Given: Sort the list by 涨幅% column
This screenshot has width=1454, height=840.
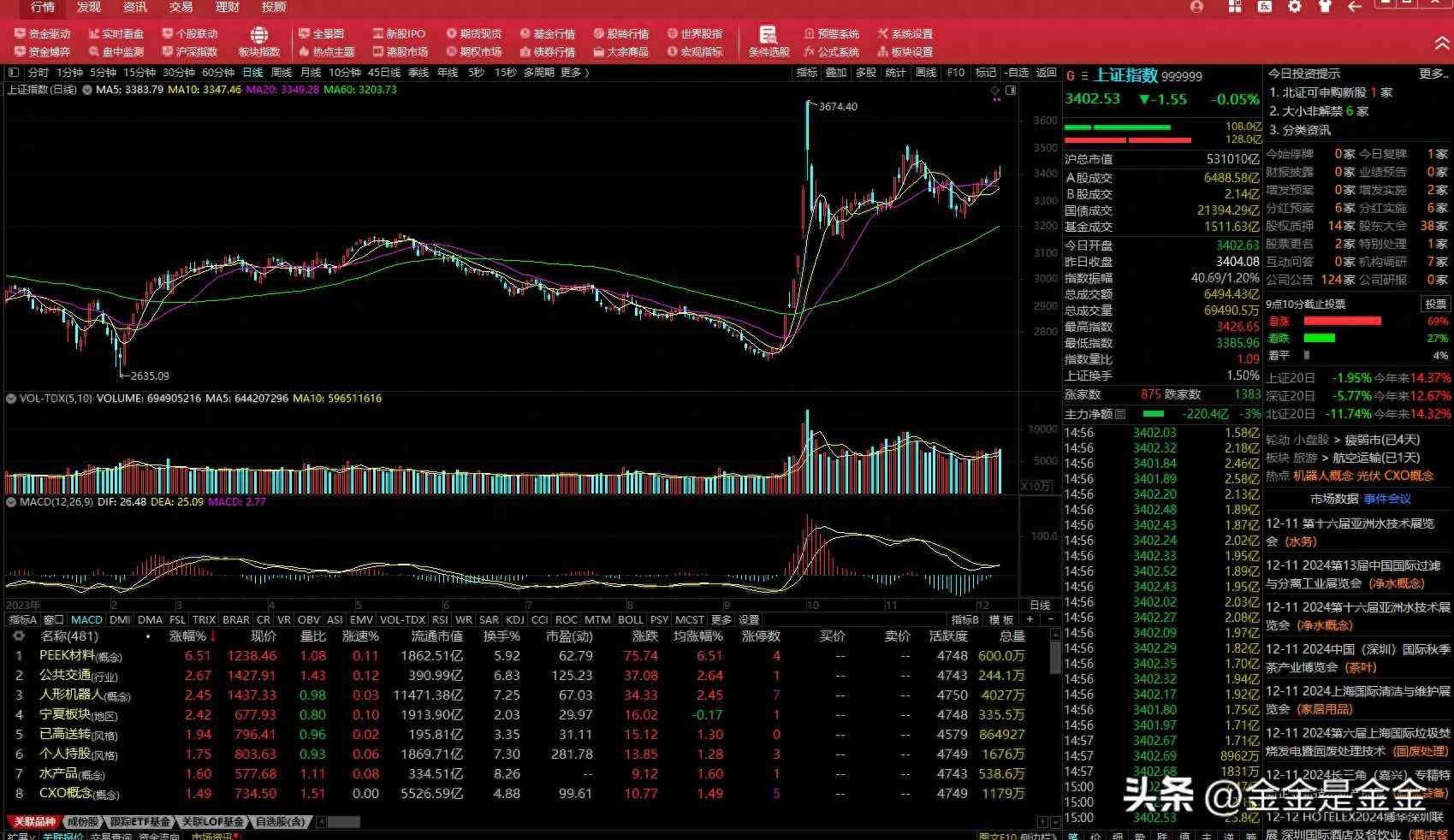Looking at the screenshot, I should pyautogui.click(x=188, y=636).
